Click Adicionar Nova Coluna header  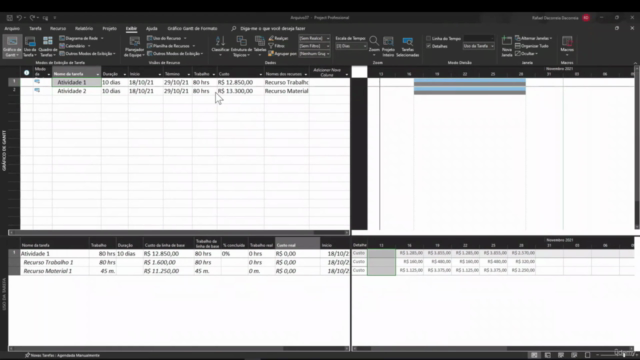click(x=329, y=72)
